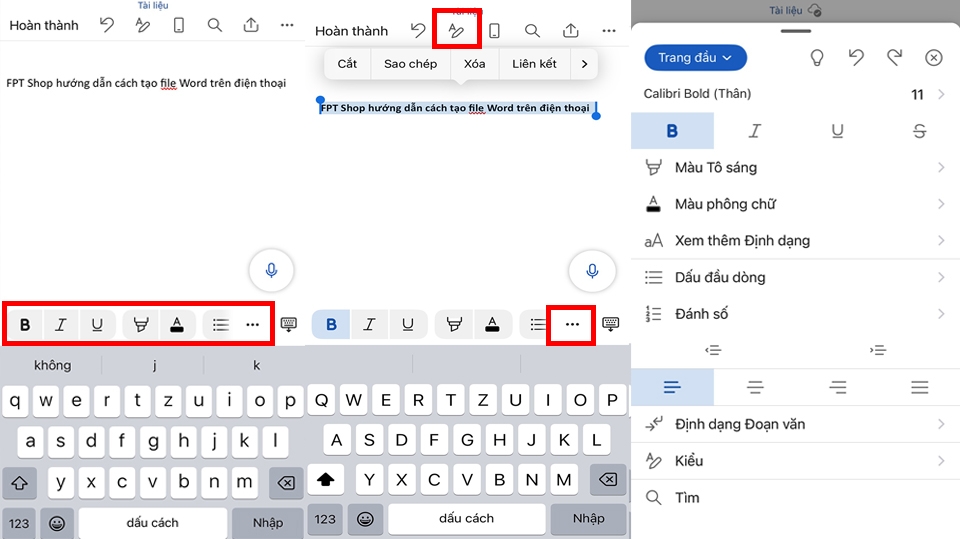Select left alignment in the formatting panel
Screen dimensions: 960x539
click(x=672, y=387)
